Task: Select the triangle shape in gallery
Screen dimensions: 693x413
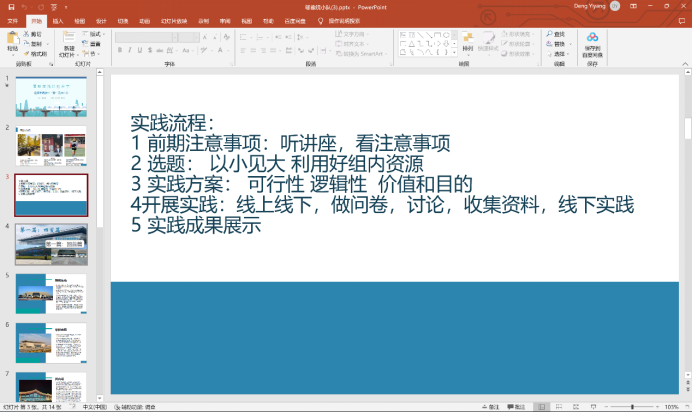Action: point(411,44)
